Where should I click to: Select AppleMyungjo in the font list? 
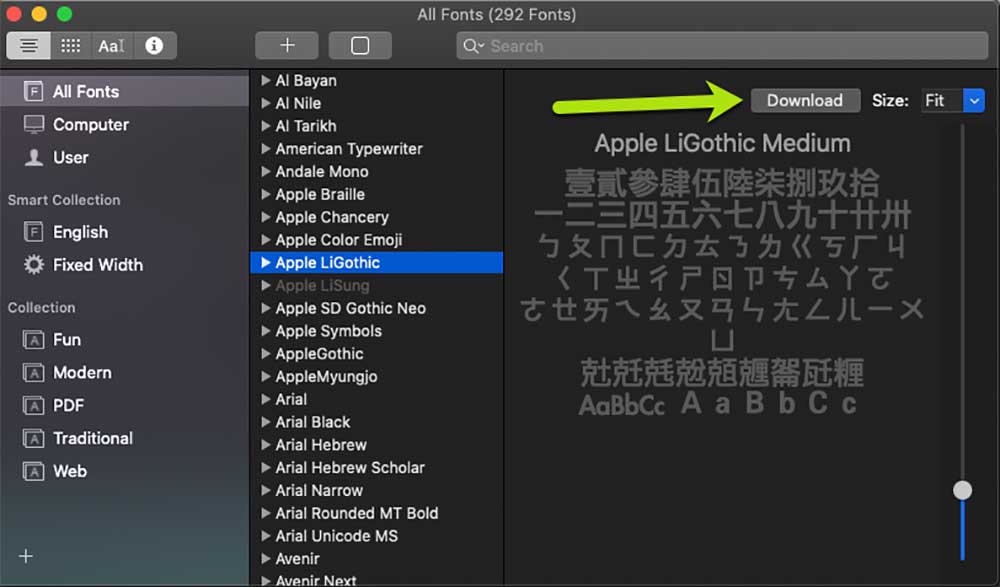376,376
